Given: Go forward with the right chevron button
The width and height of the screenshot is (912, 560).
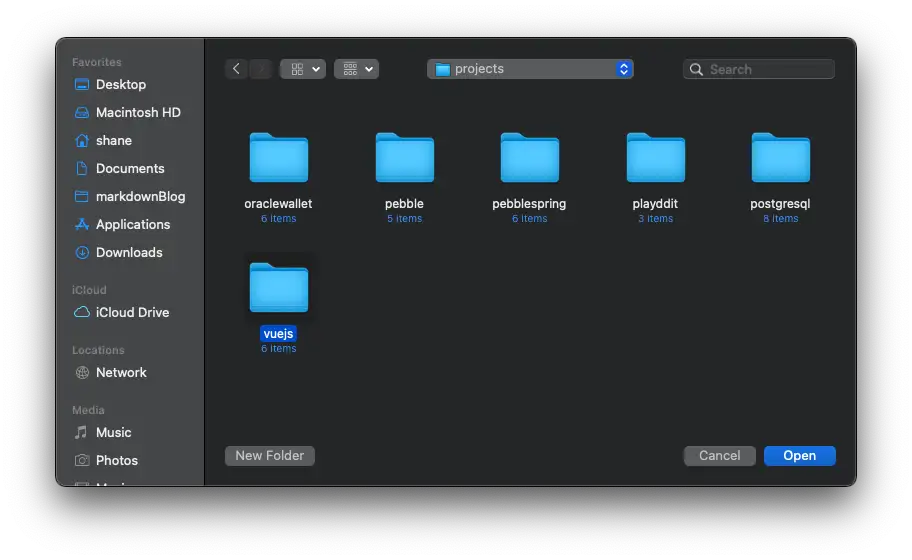Looking at the screenshot, I should coord(261,69).
